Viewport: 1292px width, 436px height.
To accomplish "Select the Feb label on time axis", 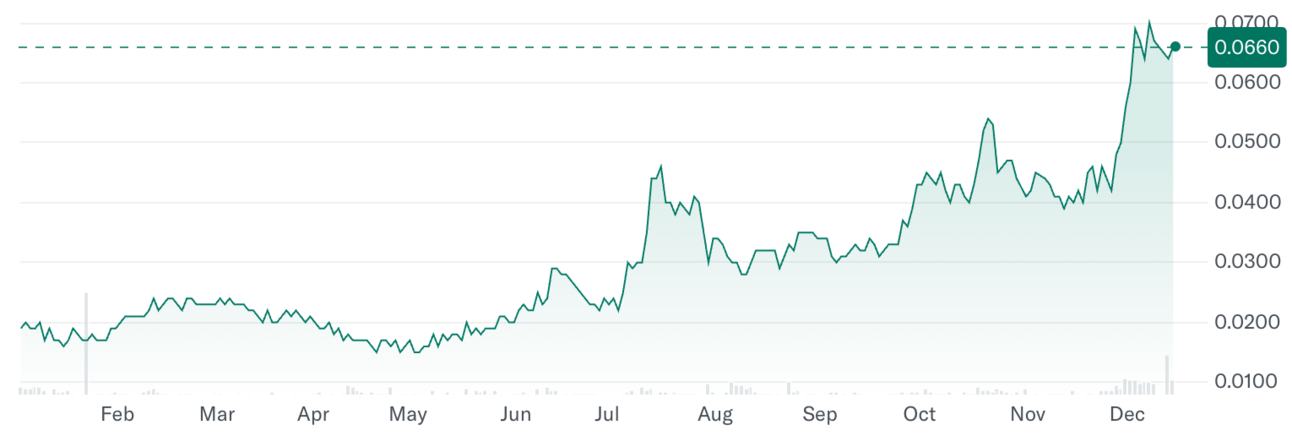I will point(118,414).
